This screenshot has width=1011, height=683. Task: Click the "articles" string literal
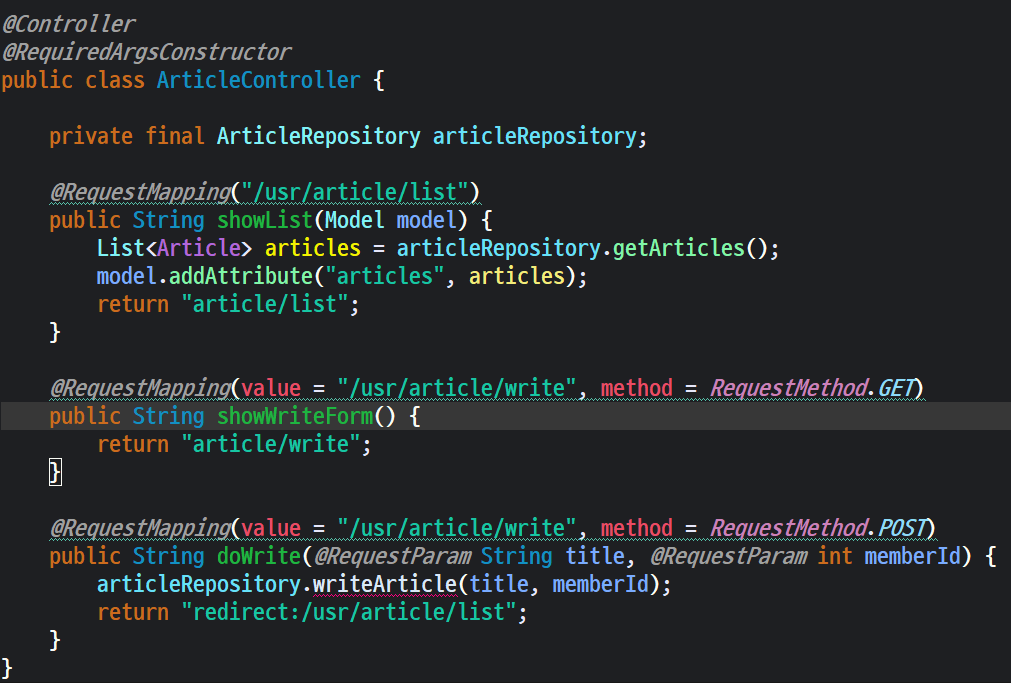coord(384,276)
